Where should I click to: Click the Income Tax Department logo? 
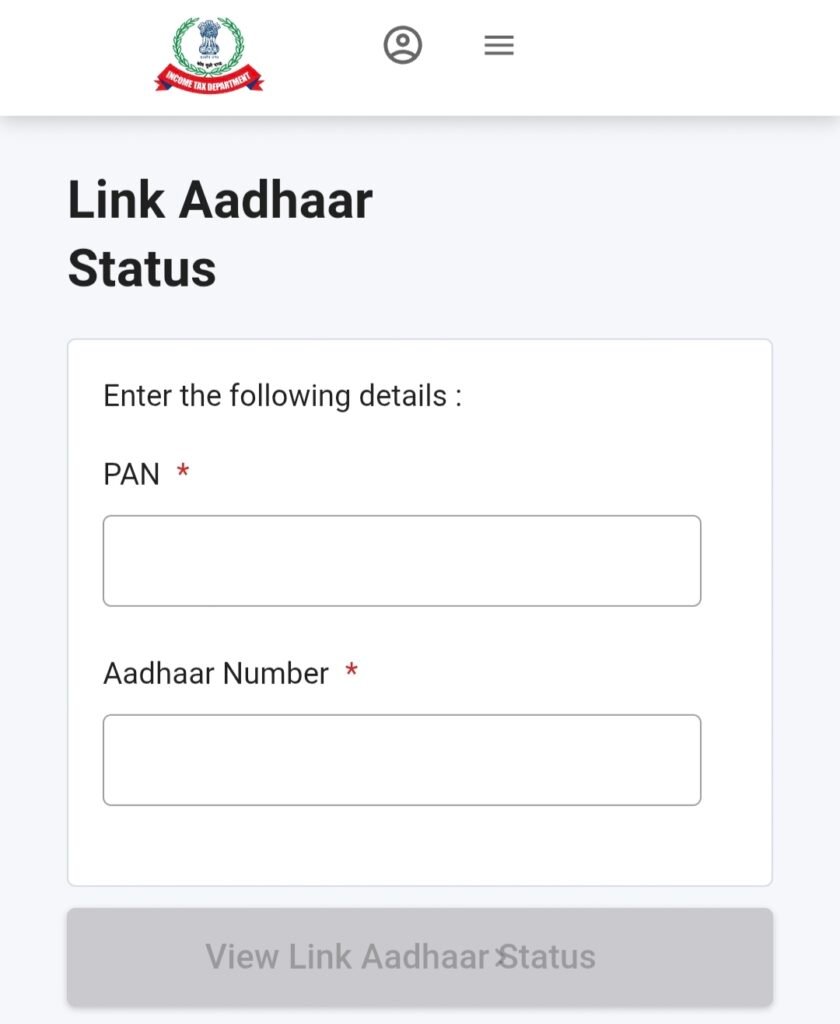(x=209, y=55)
